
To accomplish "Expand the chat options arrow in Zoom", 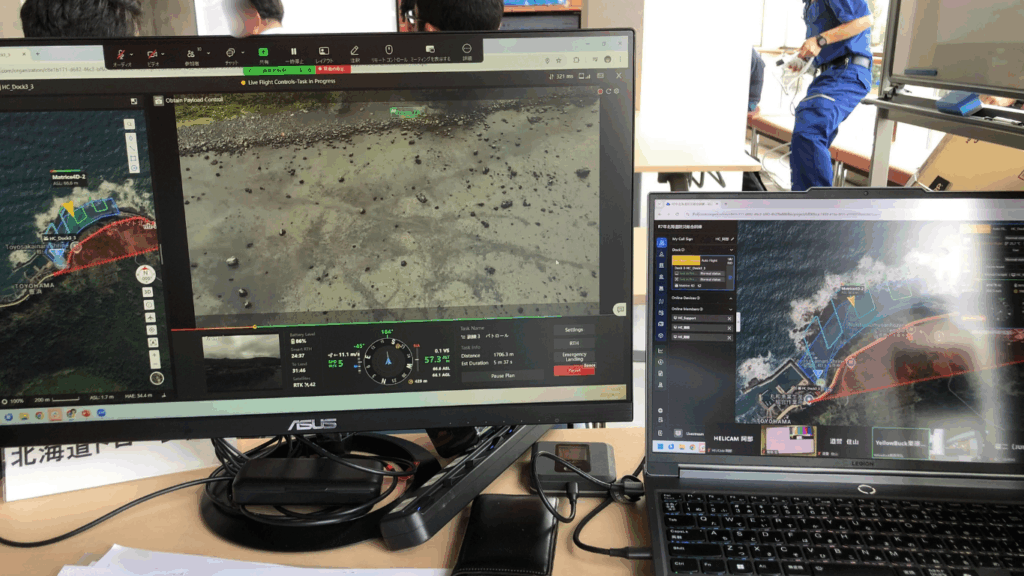I will tap(242, 52).
